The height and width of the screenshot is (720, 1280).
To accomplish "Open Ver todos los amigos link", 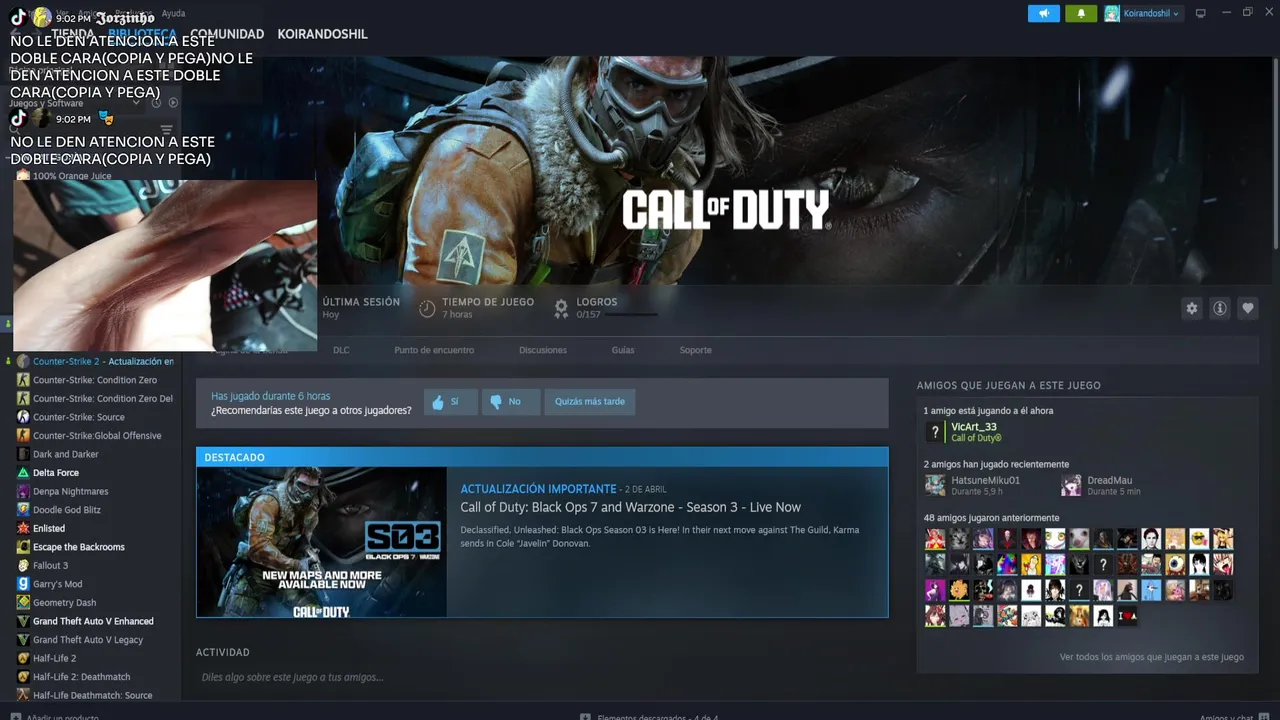I will 1152,657.
